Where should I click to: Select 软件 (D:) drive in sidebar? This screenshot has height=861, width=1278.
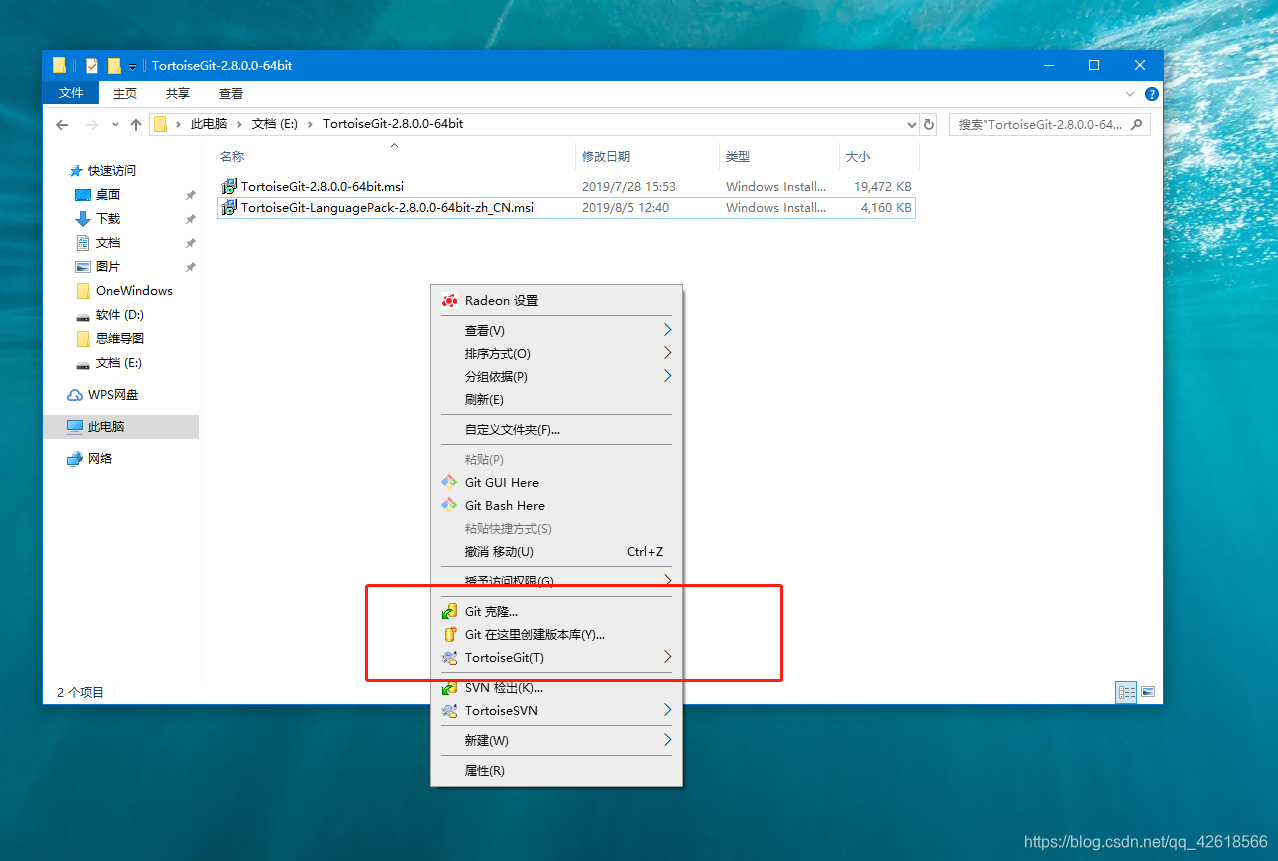pyautogui.click(x=119, y=315)
